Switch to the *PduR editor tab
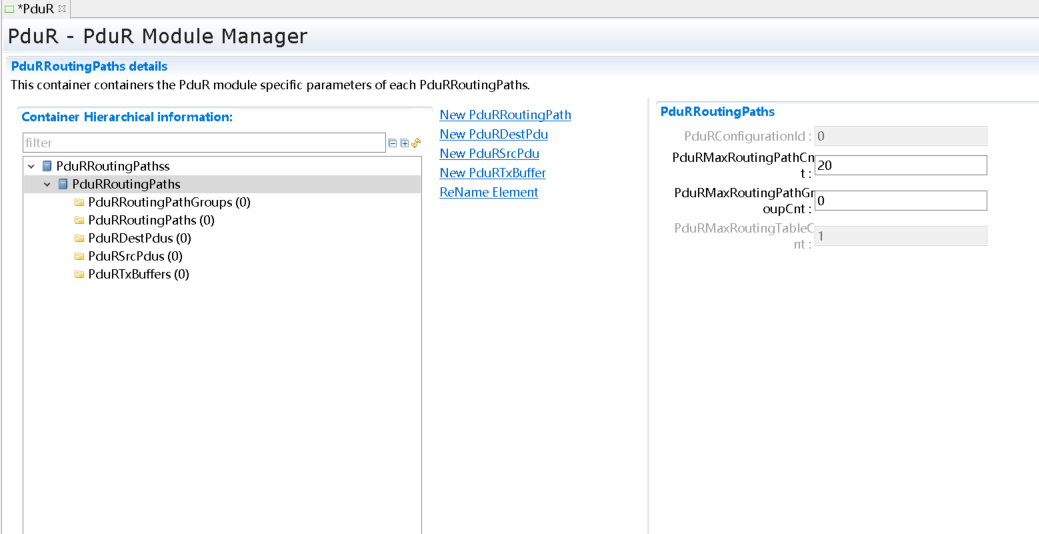The image size is (1039, 534). click(34, 8)
